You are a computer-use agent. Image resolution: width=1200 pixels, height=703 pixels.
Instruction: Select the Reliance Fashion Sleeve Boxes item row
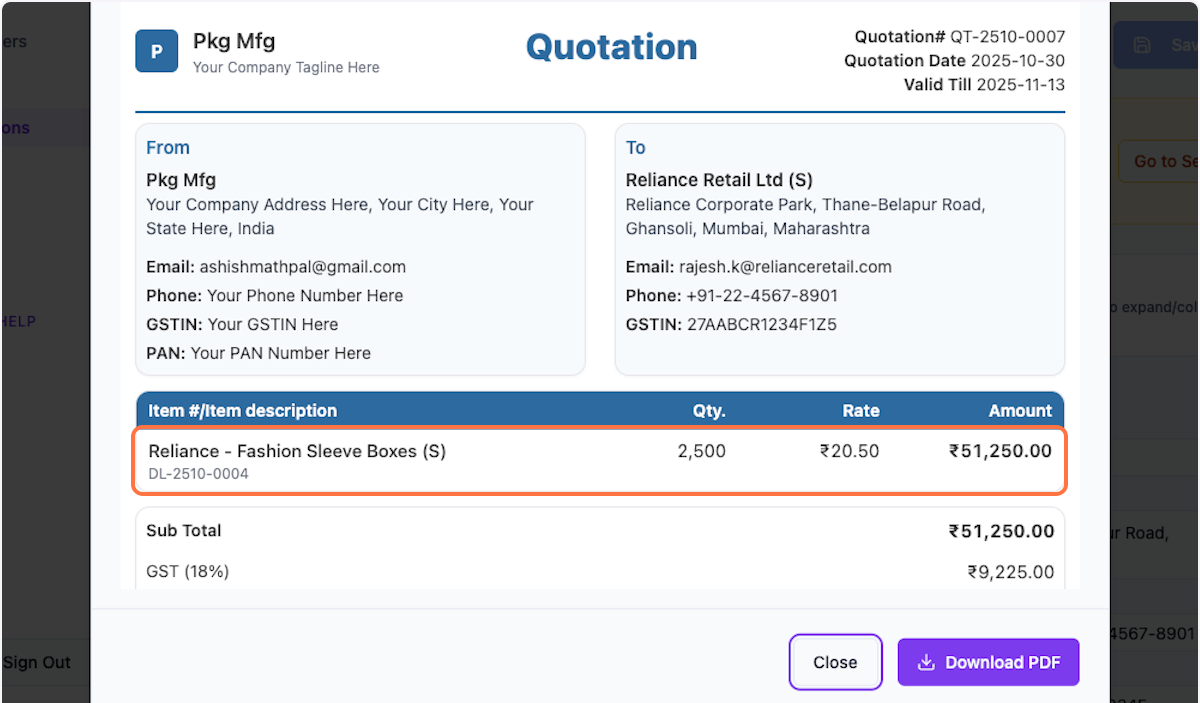pyautogui.click(x=600, y=461)
